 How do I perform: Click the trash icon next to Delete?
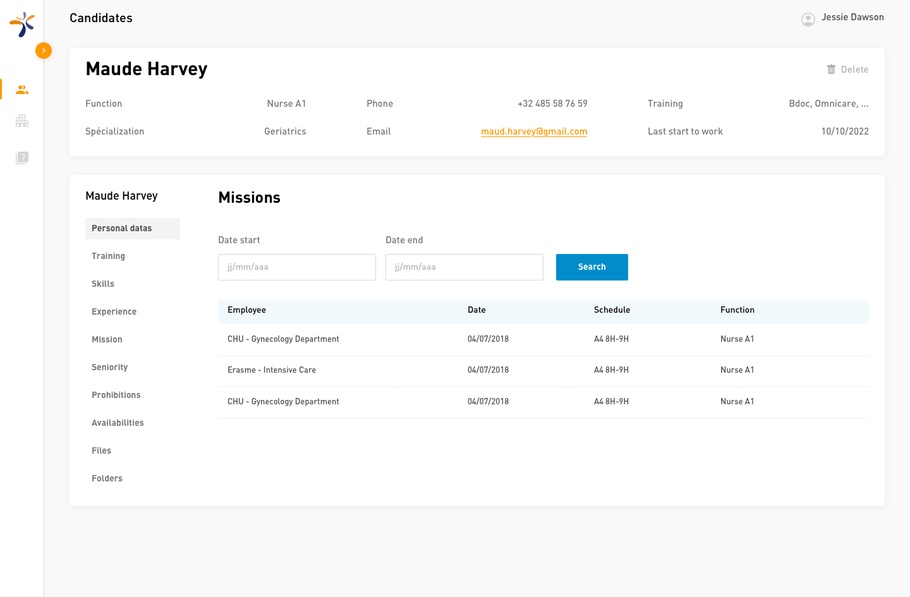point(831,70)
